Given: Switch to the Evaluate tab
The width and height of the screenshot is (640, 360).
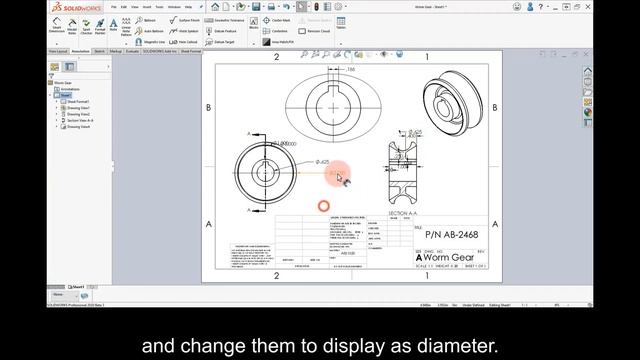Looking at the screenshot, I should pos(132,51).
